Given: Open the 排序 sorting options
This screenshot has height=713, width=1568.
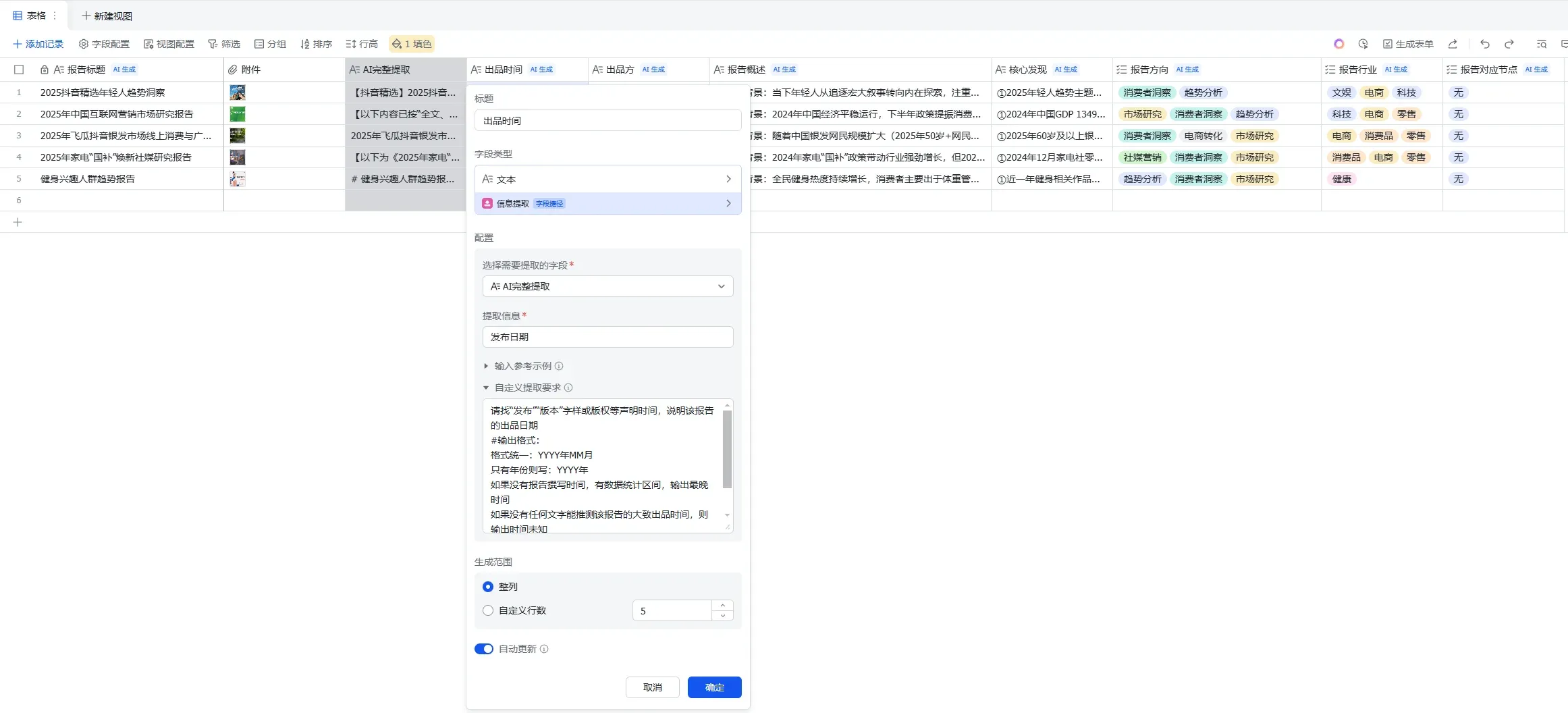Looking at the screenshot, I should click(x=316, y=43).
